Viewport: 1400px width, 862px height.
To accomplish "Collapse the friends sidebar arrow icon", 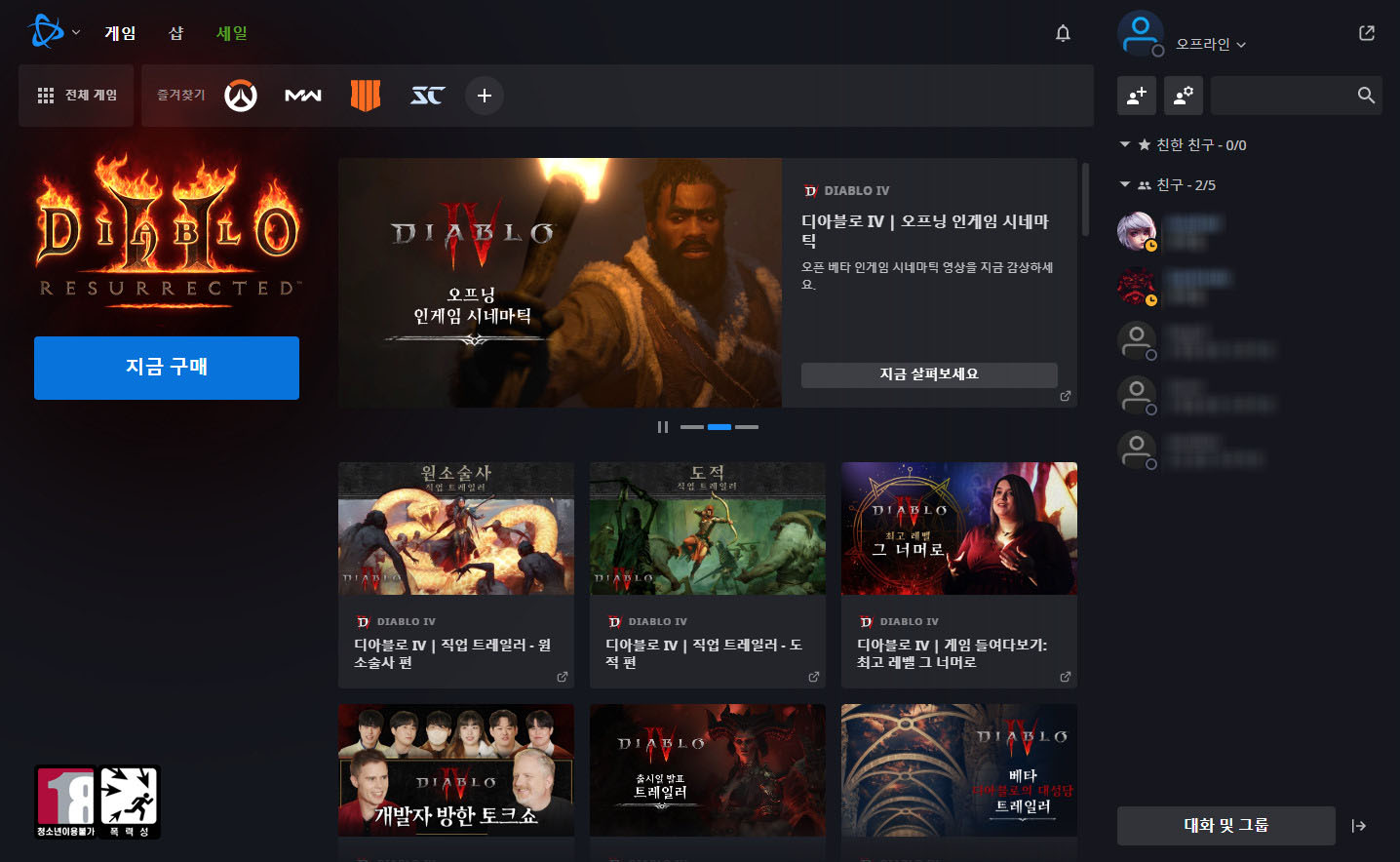I will pos(1359,826).
